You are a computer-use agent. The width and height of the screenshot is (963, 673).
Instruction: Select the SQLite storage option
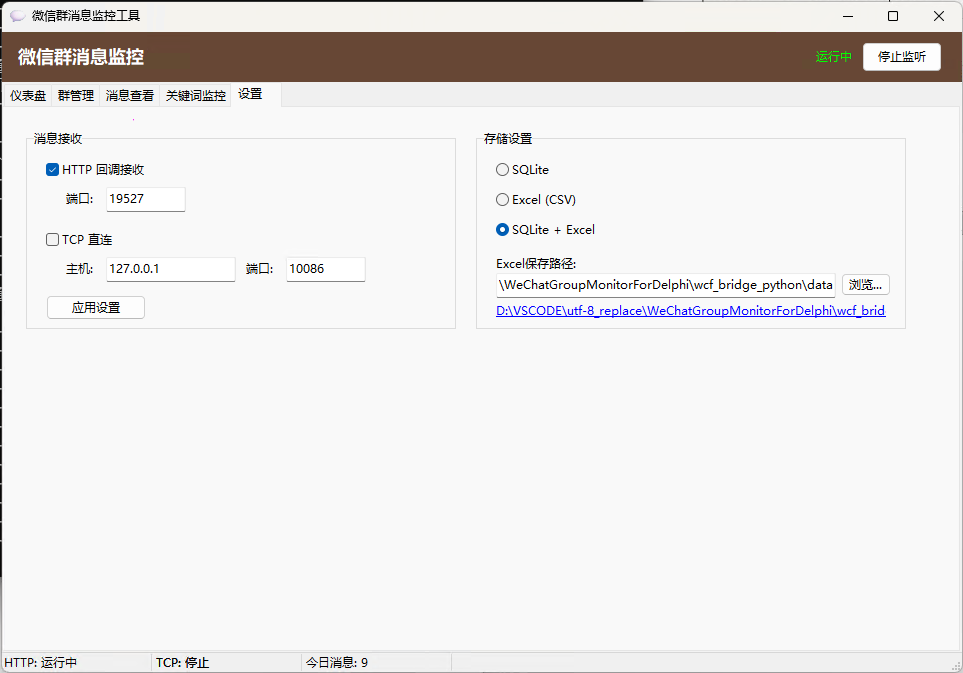point(503,170)
